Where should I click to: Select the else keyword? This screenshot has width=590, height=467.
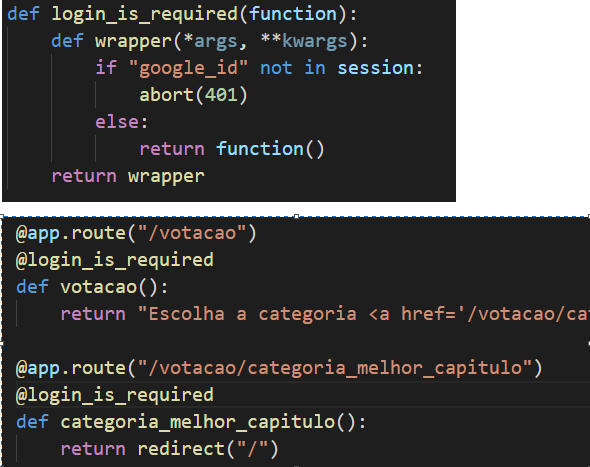point(117,122)
